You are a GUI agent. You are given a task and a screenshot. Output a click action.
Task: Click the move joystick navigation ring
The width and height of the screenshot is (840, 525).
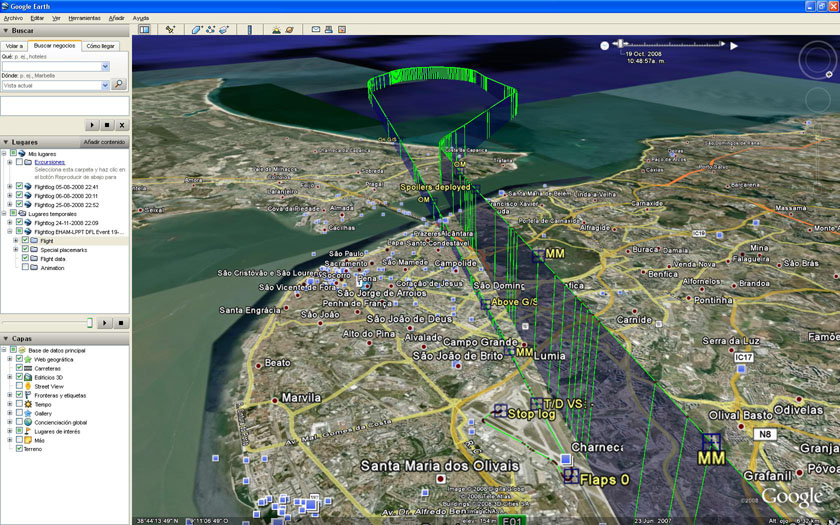[818, 100]
